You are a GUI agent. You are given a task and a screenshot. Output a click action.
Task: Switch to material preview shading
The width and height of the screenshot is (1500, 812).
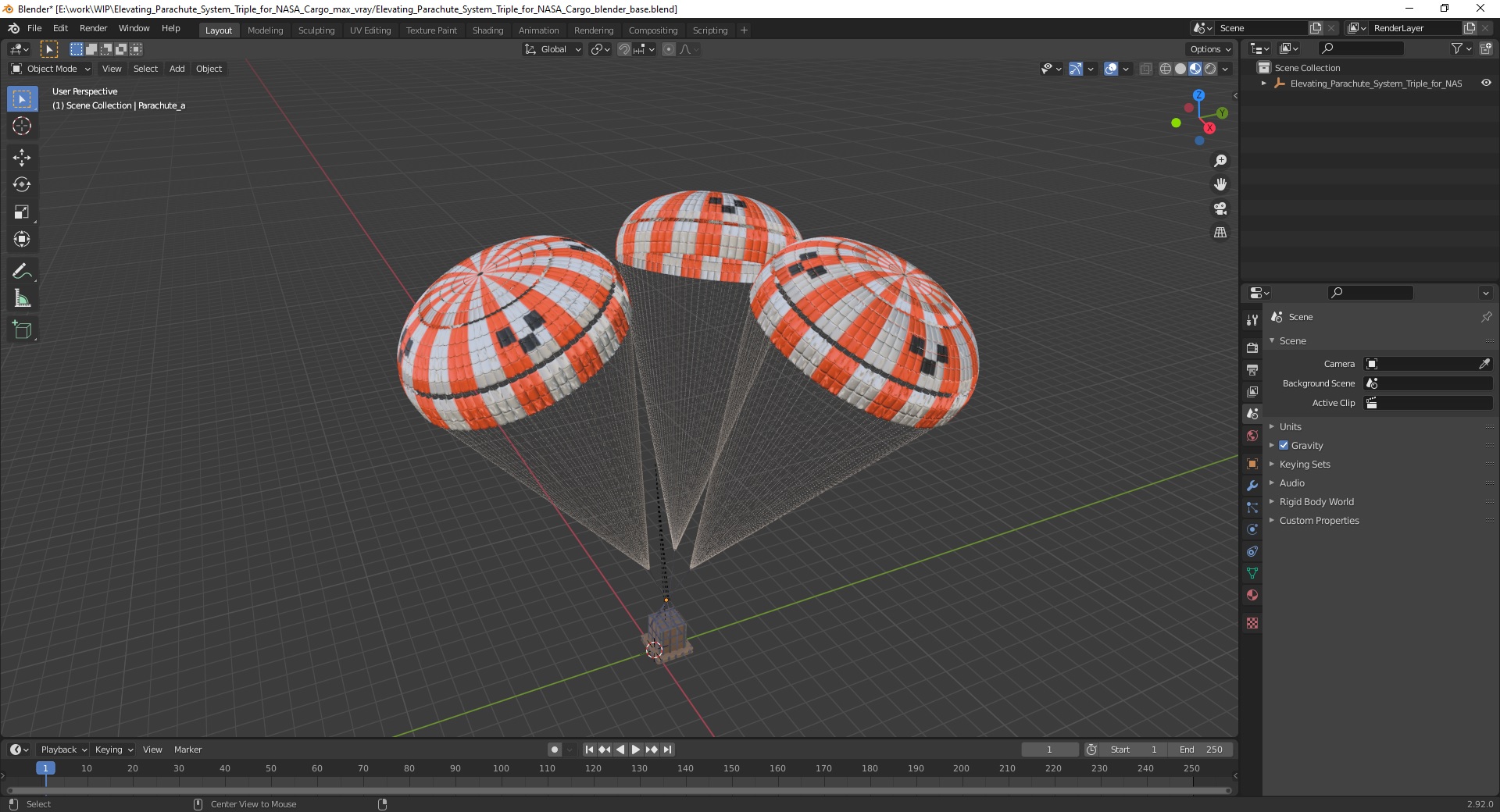1195,69
